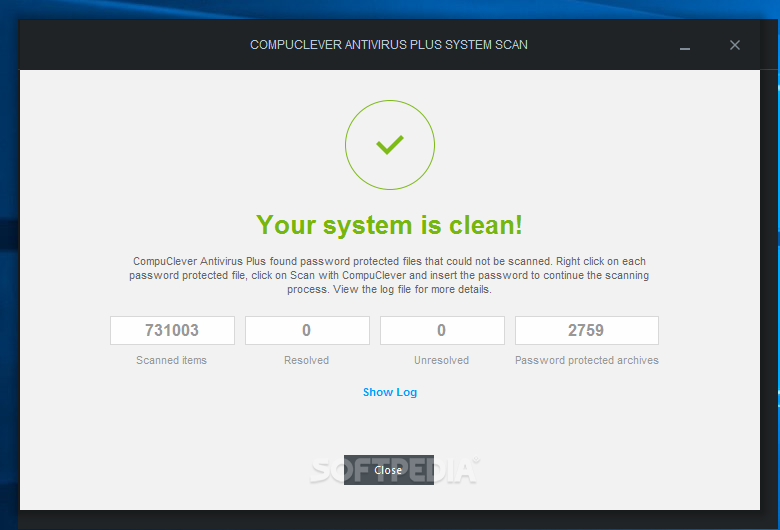Select the 731003 scanned items value

pyautogui.click(x=172, y=330)
